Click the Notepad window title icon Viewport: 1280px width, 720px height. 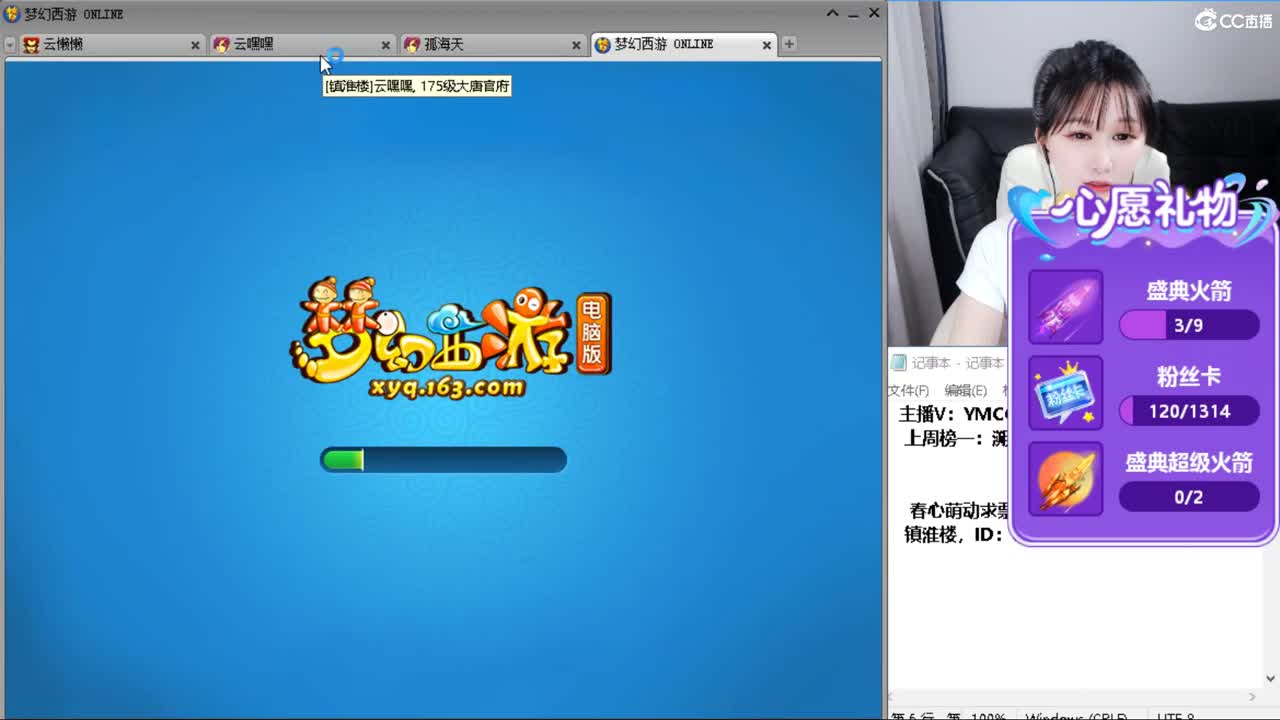tap(899, 363)
